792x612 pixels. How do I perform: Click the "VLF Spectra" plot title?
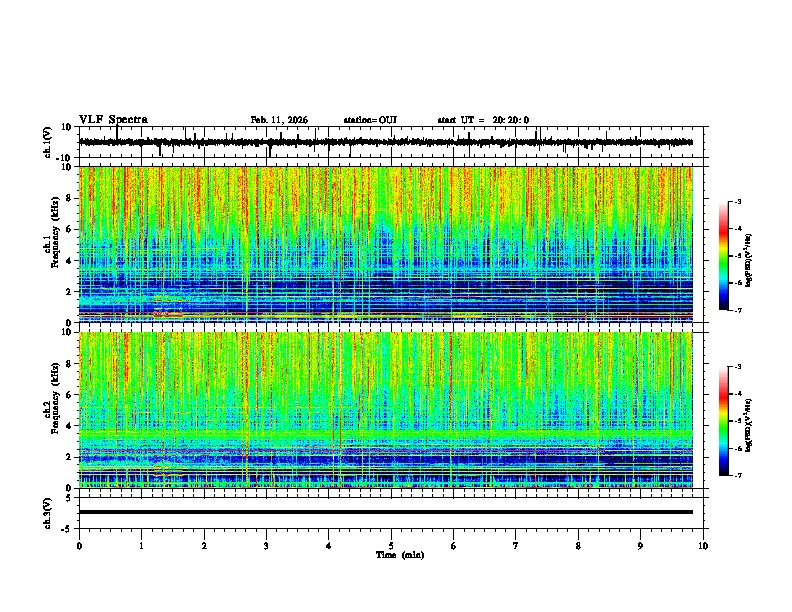click(x=113, y=120)
